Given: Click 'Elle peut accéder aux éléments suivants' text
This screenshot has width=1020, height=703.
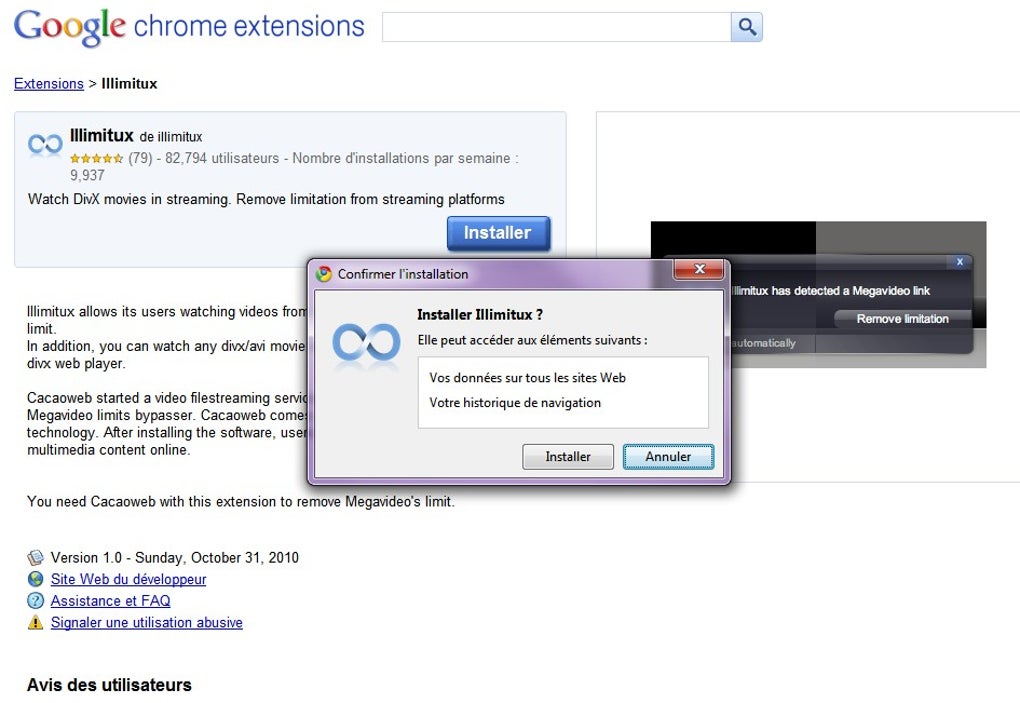Looking at the screenshot, I should click(532, 340).
